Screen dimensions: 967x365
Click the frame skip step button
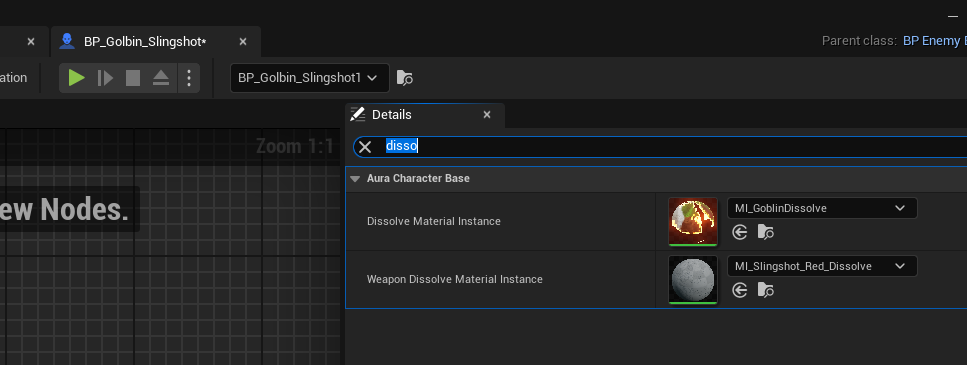point(105,78)
